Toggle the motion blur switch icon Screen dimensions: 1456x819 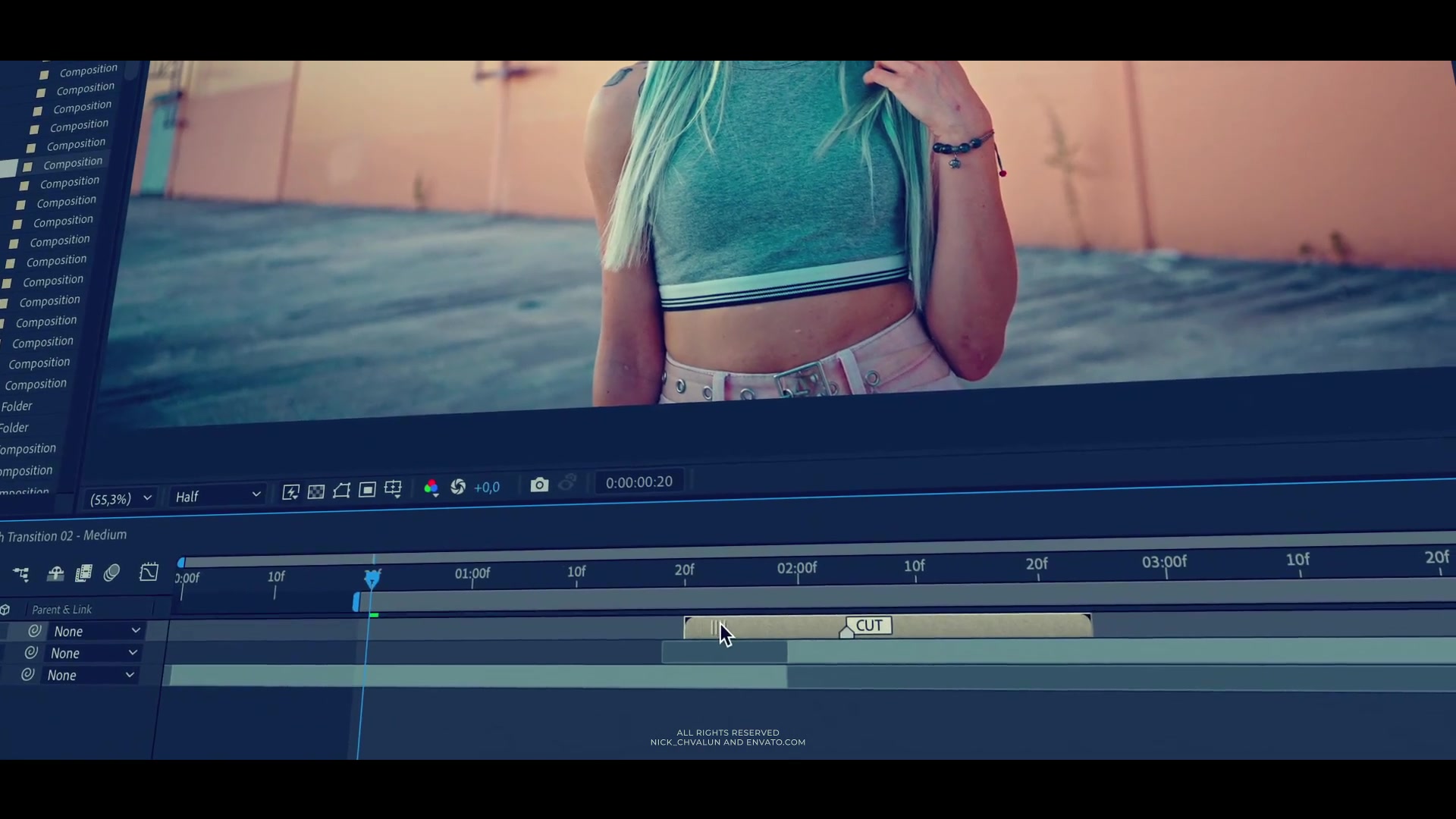coord(111,573)
